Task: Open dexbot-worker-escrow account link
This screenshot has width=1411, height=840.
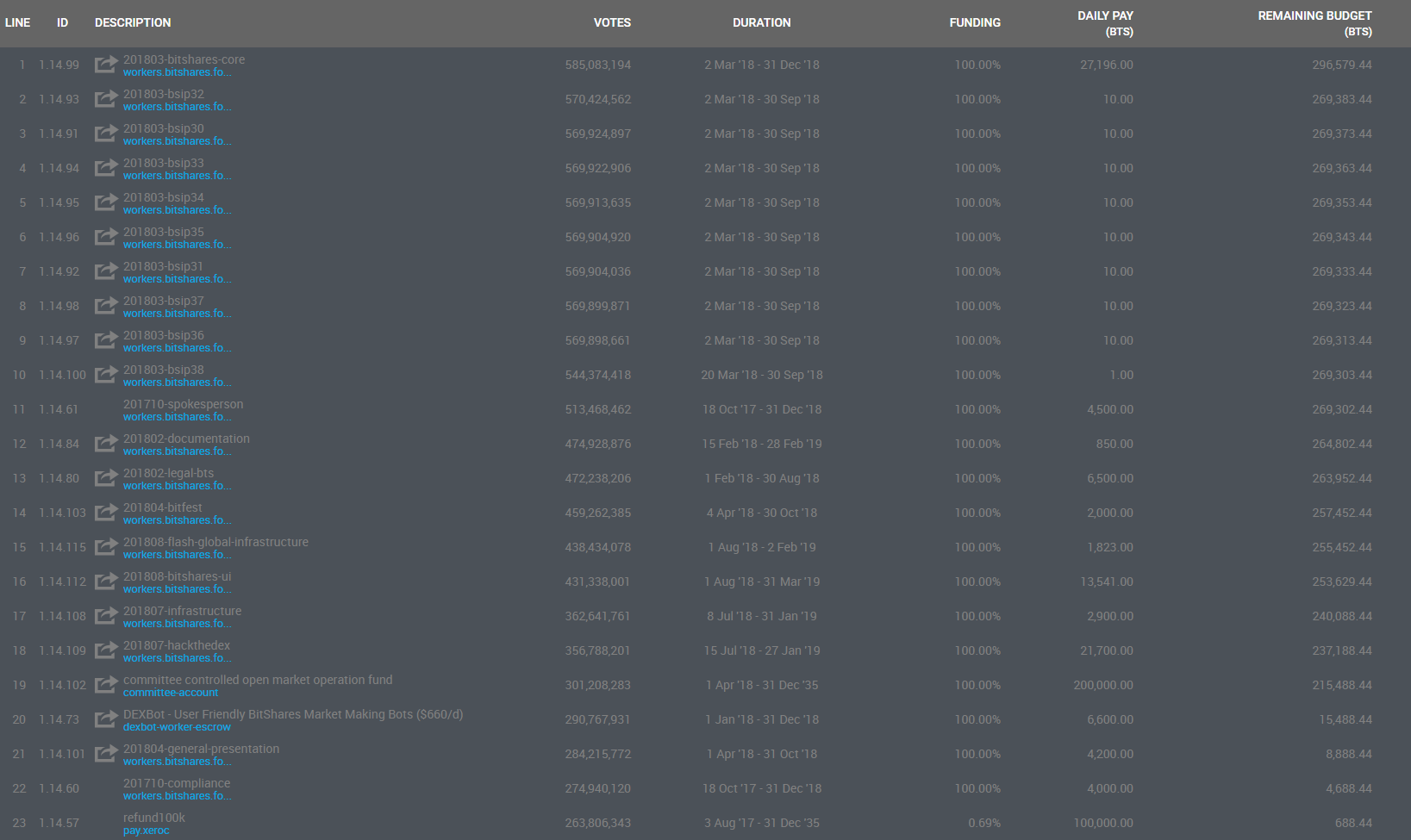Action: click(x=177, y=727)
